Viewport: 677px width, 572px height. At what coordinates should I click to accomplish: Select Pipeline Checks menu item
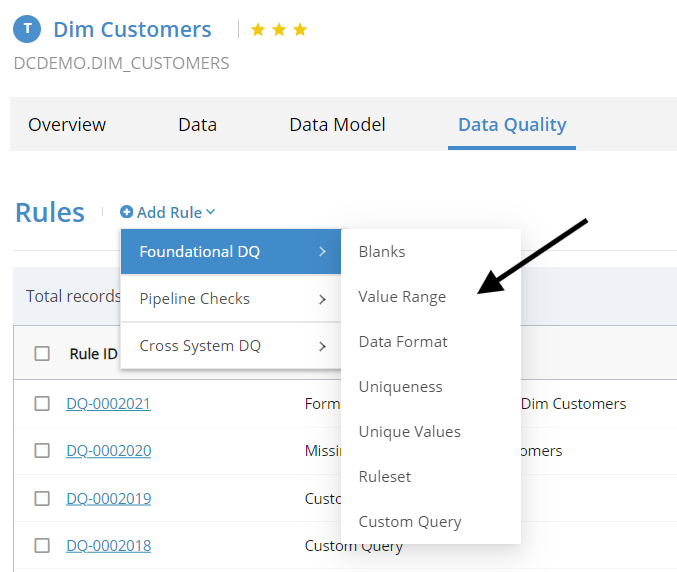point(231,299)
